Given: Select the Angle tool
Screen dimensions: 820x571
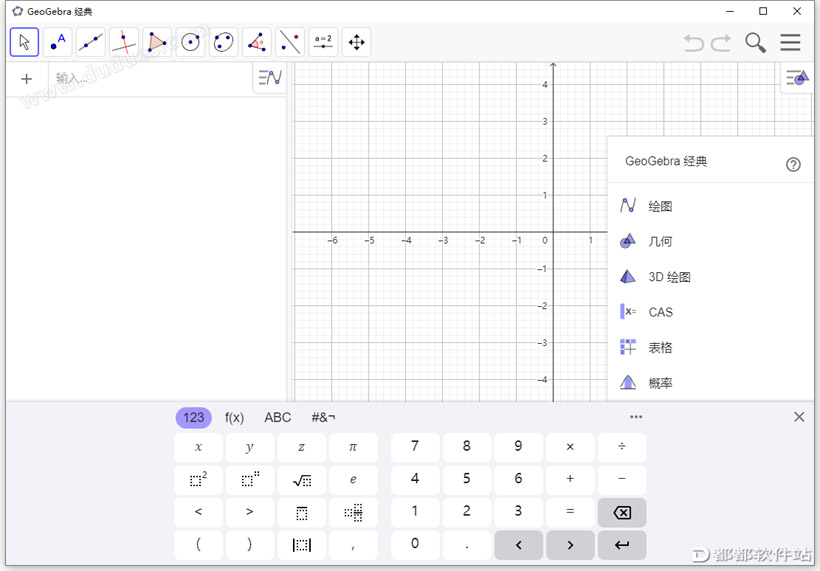Looking at the screenshot, I should pos(257,42).
